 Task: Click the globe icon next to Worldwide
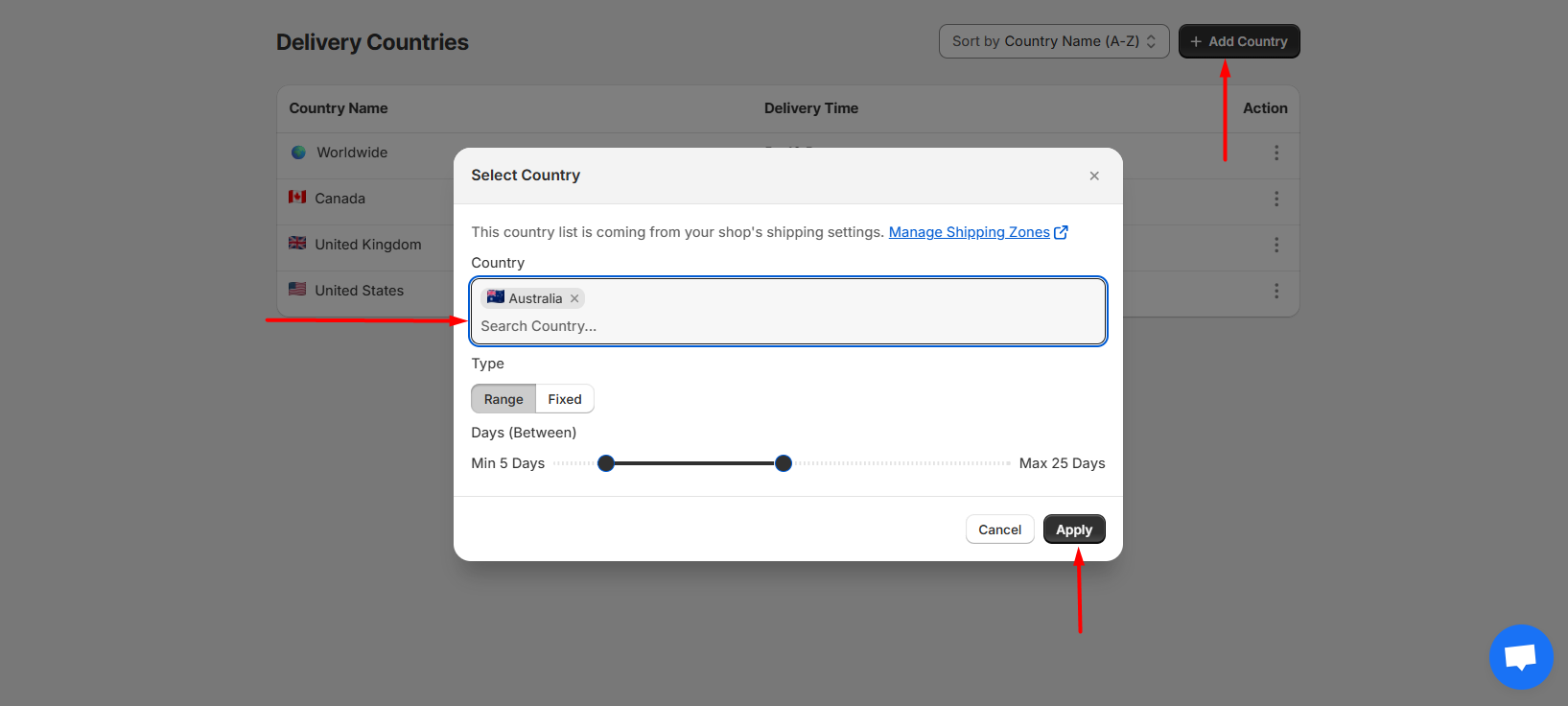(x=297, y=152)
